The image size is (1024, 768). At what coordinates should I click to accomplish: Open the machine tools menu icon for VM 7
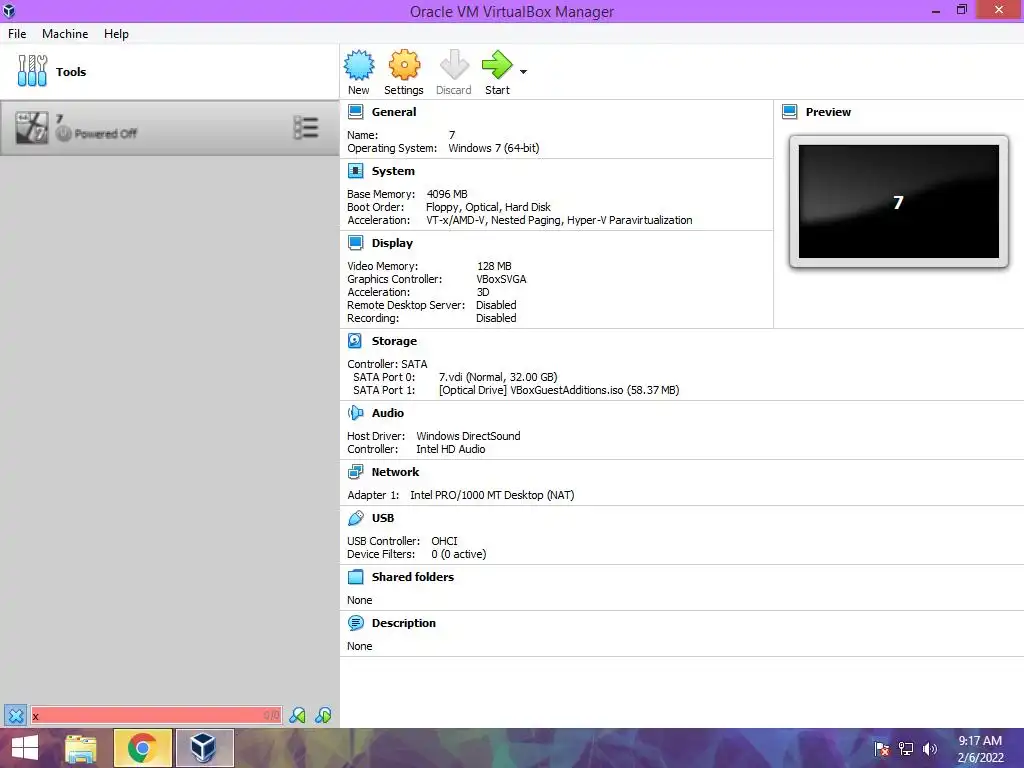pos(306,127)
